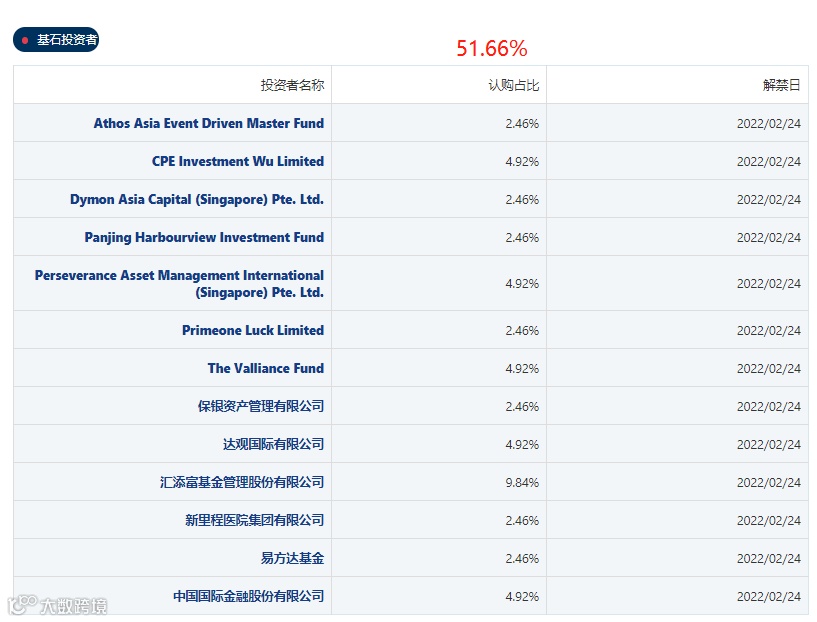Select 4.92% in 中国国际金融 row
This screenshot has height=622, width=817.
[522, 597]
